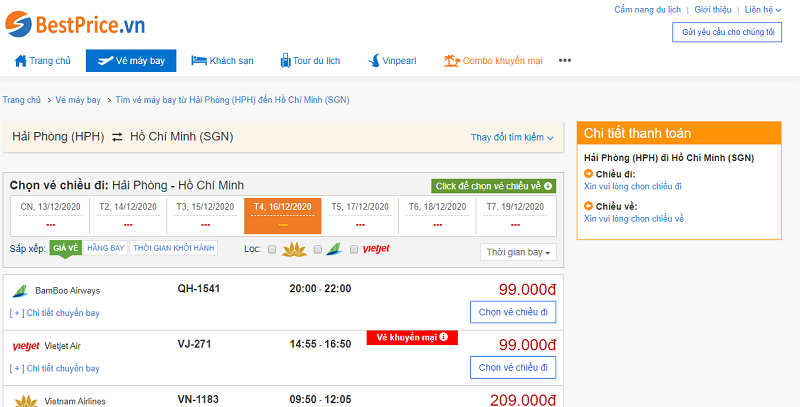Click the house icon beside Trang chủ

tap(20, 61)
